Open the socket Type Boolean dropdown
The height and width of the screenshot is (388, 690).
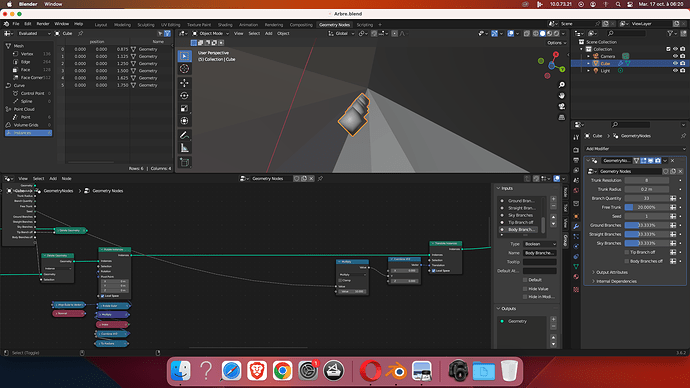tap(540, 244)
